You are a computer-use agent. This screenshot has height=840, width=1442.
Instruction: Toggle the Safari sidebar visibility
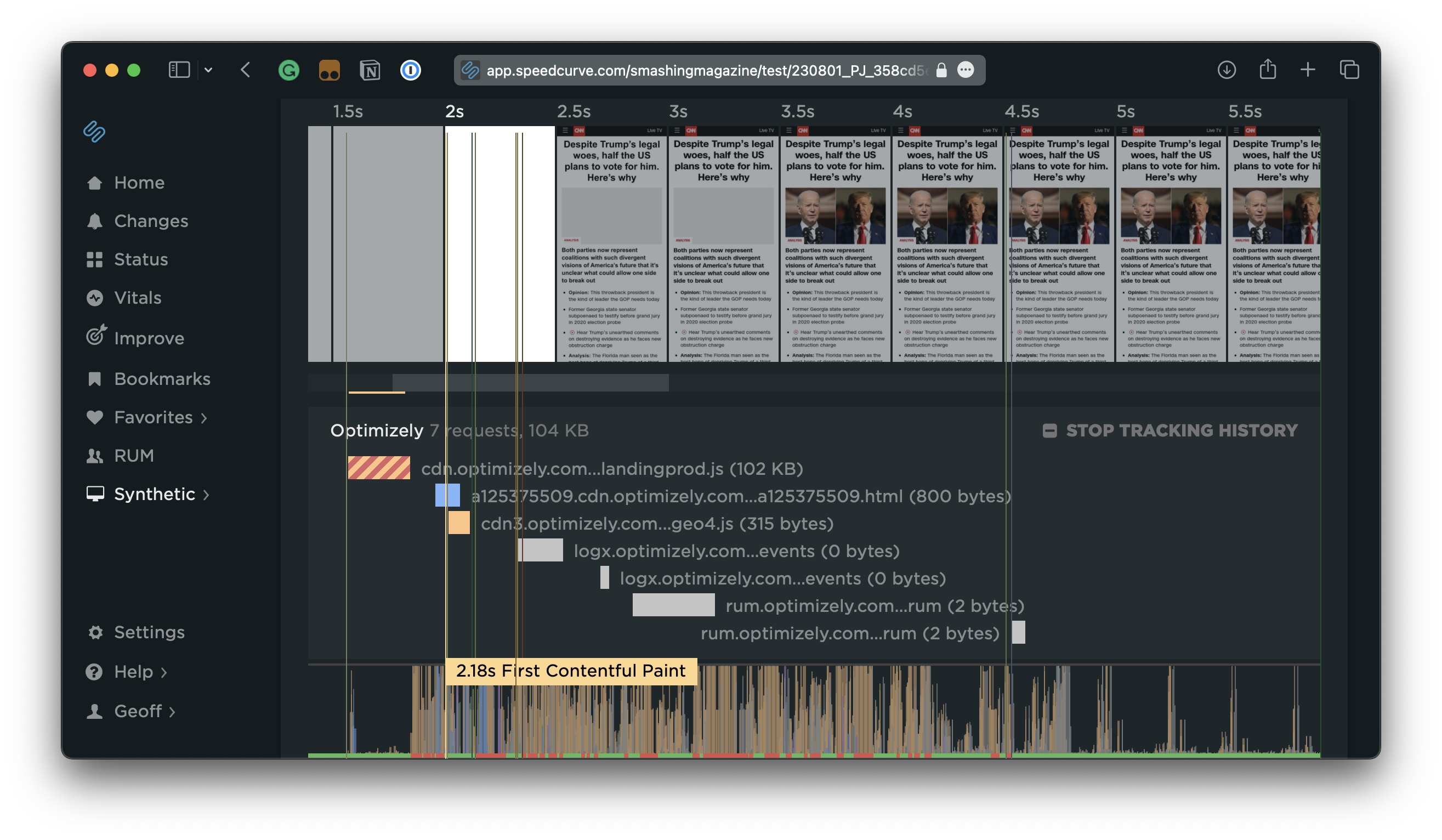point(179,69)
